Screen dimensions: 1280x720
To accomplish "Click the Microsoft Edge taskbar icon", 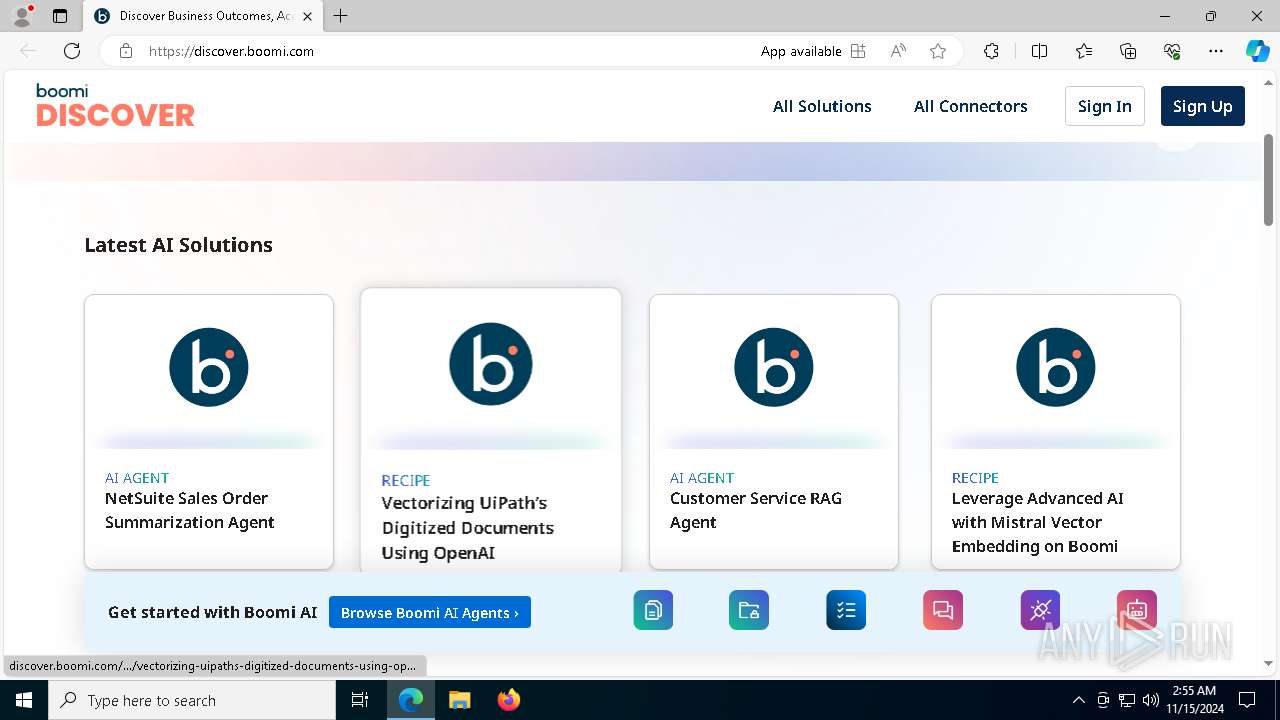I will 411,700.
